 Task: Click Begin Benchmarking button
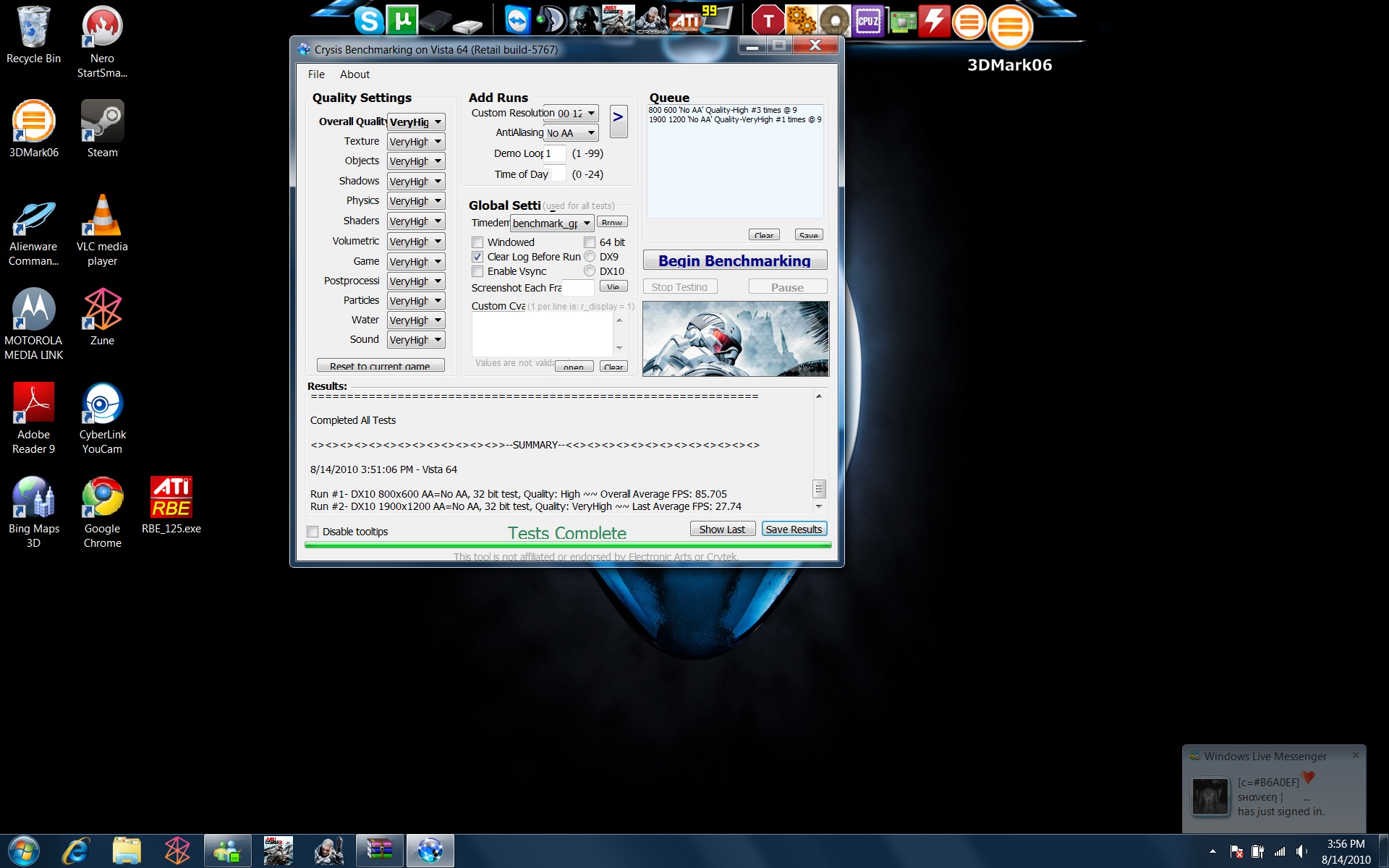734,261
